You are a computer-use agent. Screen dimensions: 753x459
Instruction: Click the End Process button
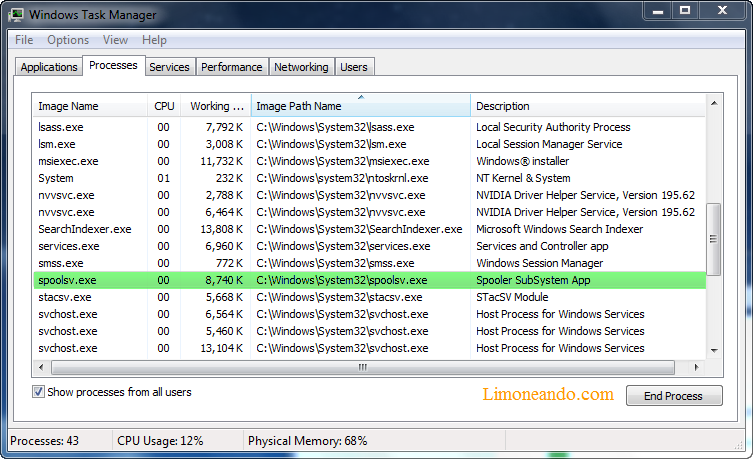point(674,396)
